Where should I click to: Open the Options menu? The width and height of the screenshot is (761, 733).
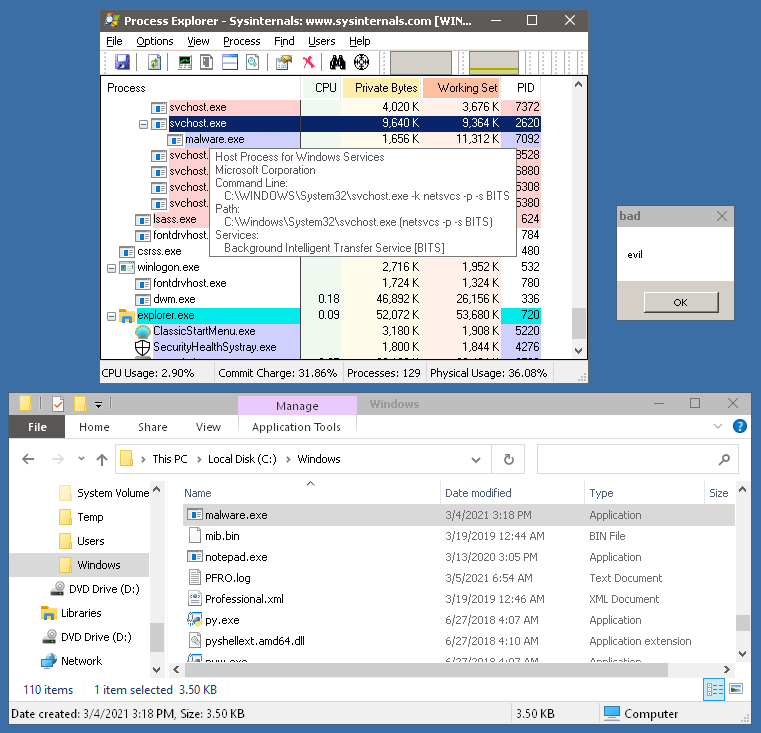(x=155, y=41)
